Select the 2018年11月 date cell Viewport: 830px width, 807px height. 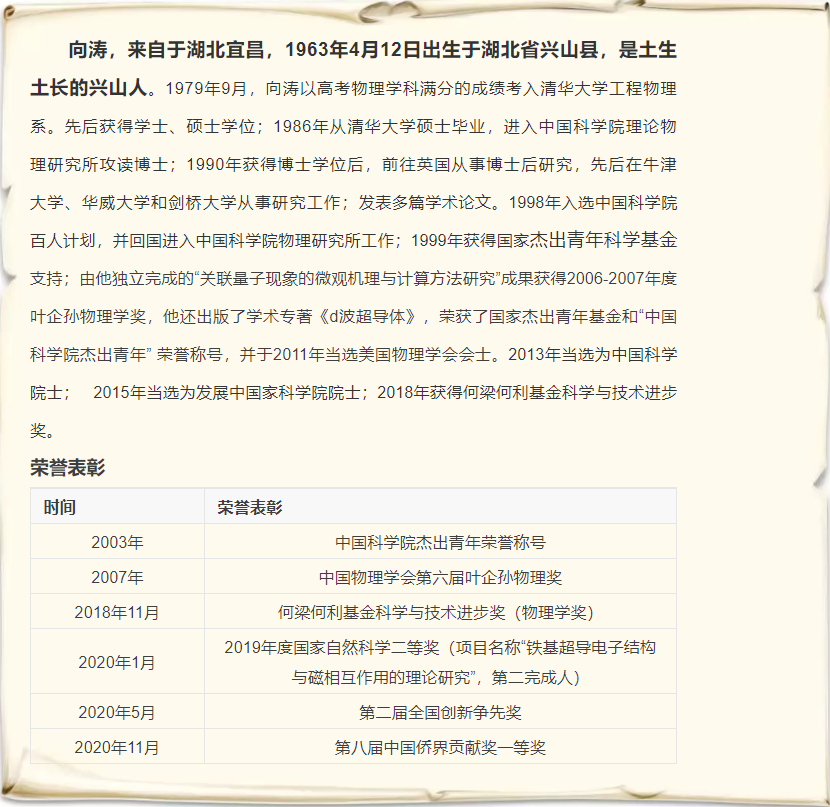click(117, 612)
